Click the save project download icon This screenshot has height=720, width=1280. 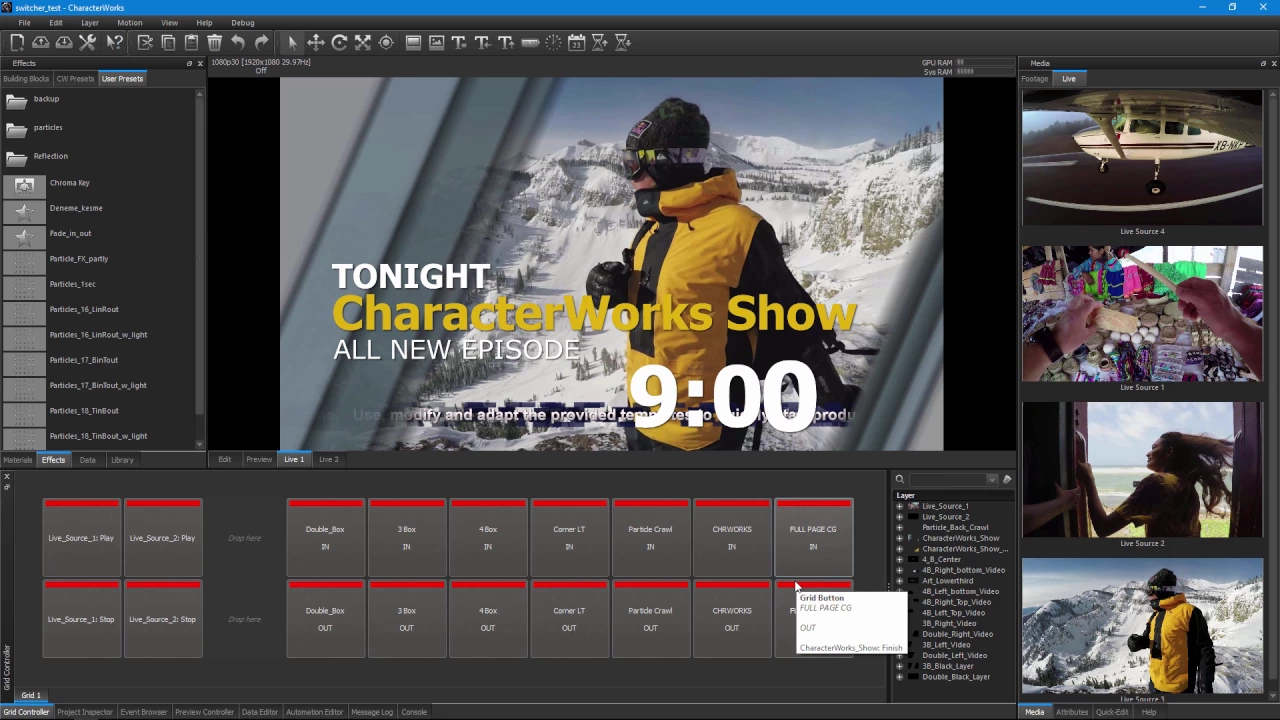[x=64, y=42]
